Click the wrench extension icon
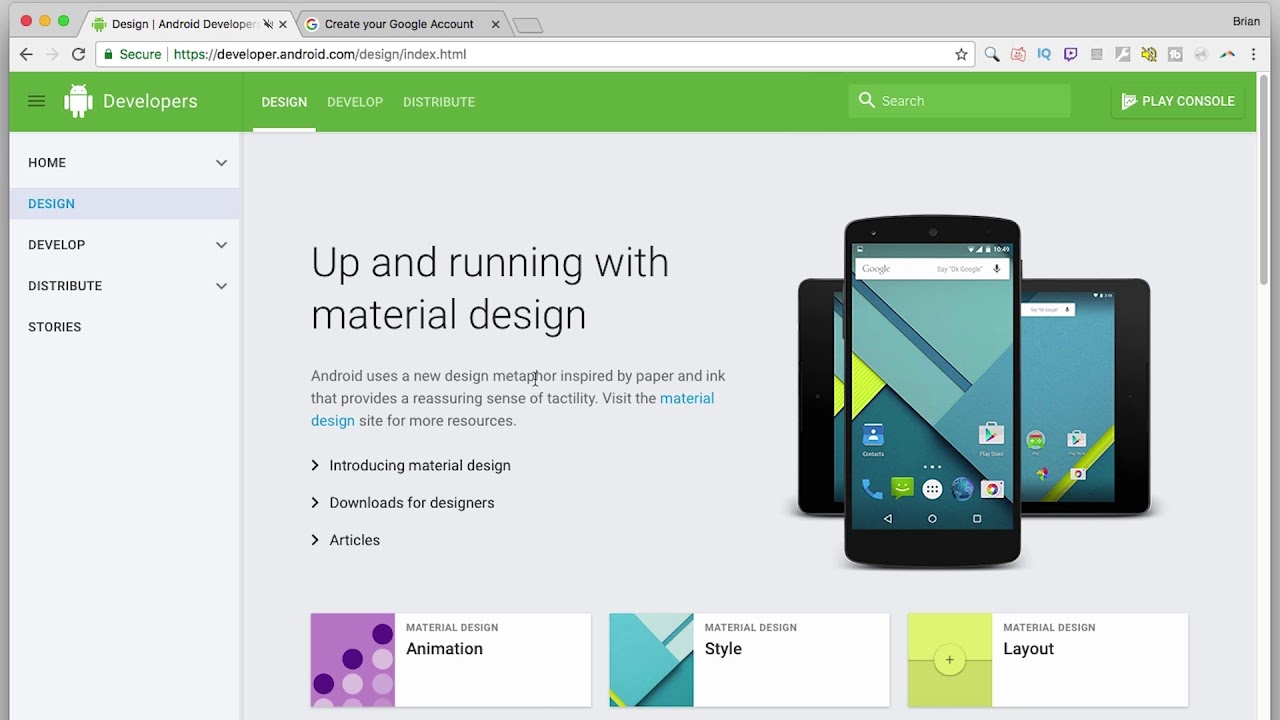The width and height of the screenshot is (1280, 720). click(1123, 54)
